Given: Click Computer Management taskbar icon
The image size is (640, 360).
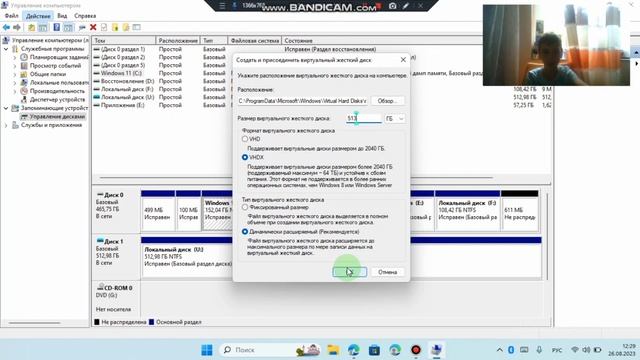Looking at the screenshot, I should coord(436,350).
